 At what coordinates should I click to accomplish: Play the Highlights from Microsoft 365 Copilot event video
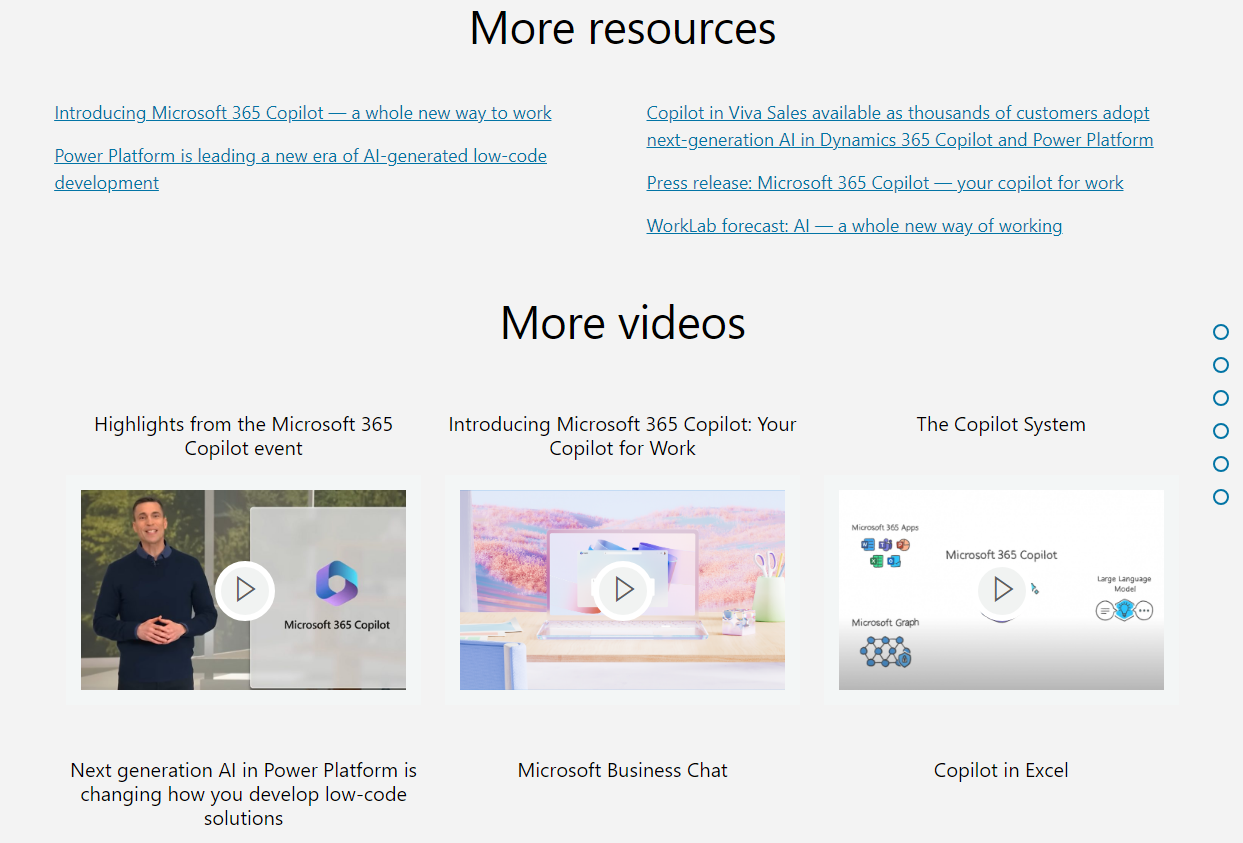tap(245, 590)
